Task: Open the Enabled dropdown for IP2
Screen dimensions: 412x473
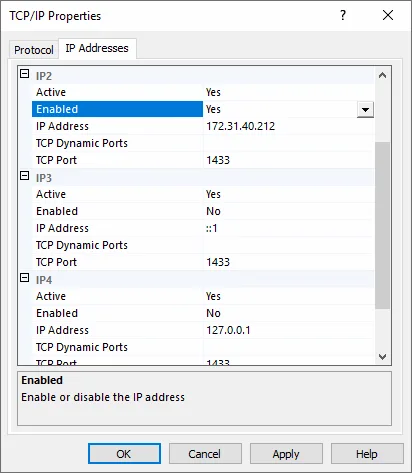Action: coord(365,109)
